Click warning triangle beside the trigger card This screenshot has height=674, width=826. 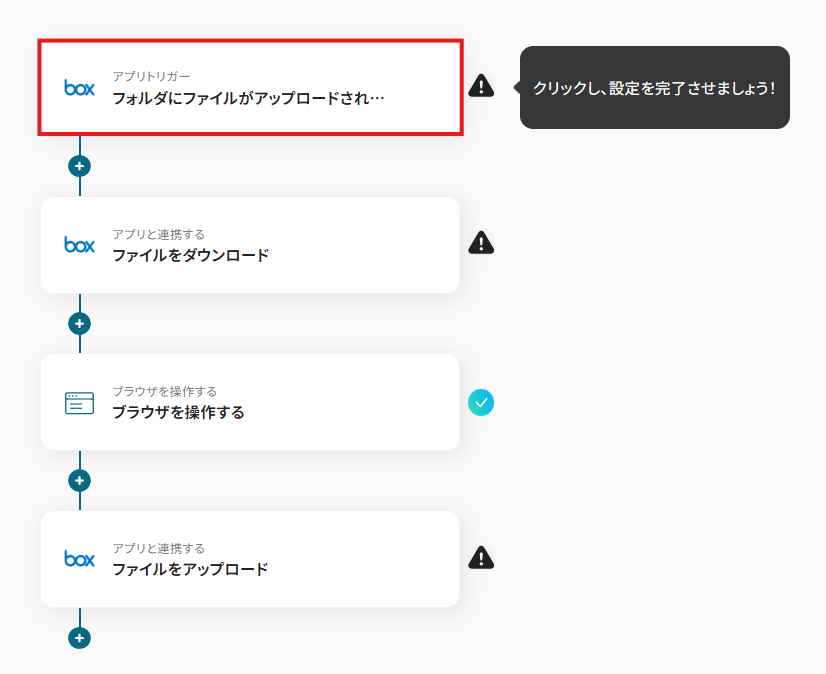point(481,86)
